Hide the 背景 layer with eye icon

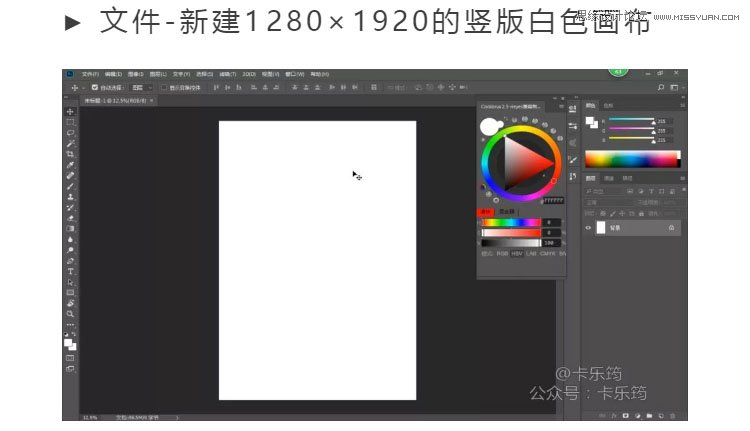point(588,228)
